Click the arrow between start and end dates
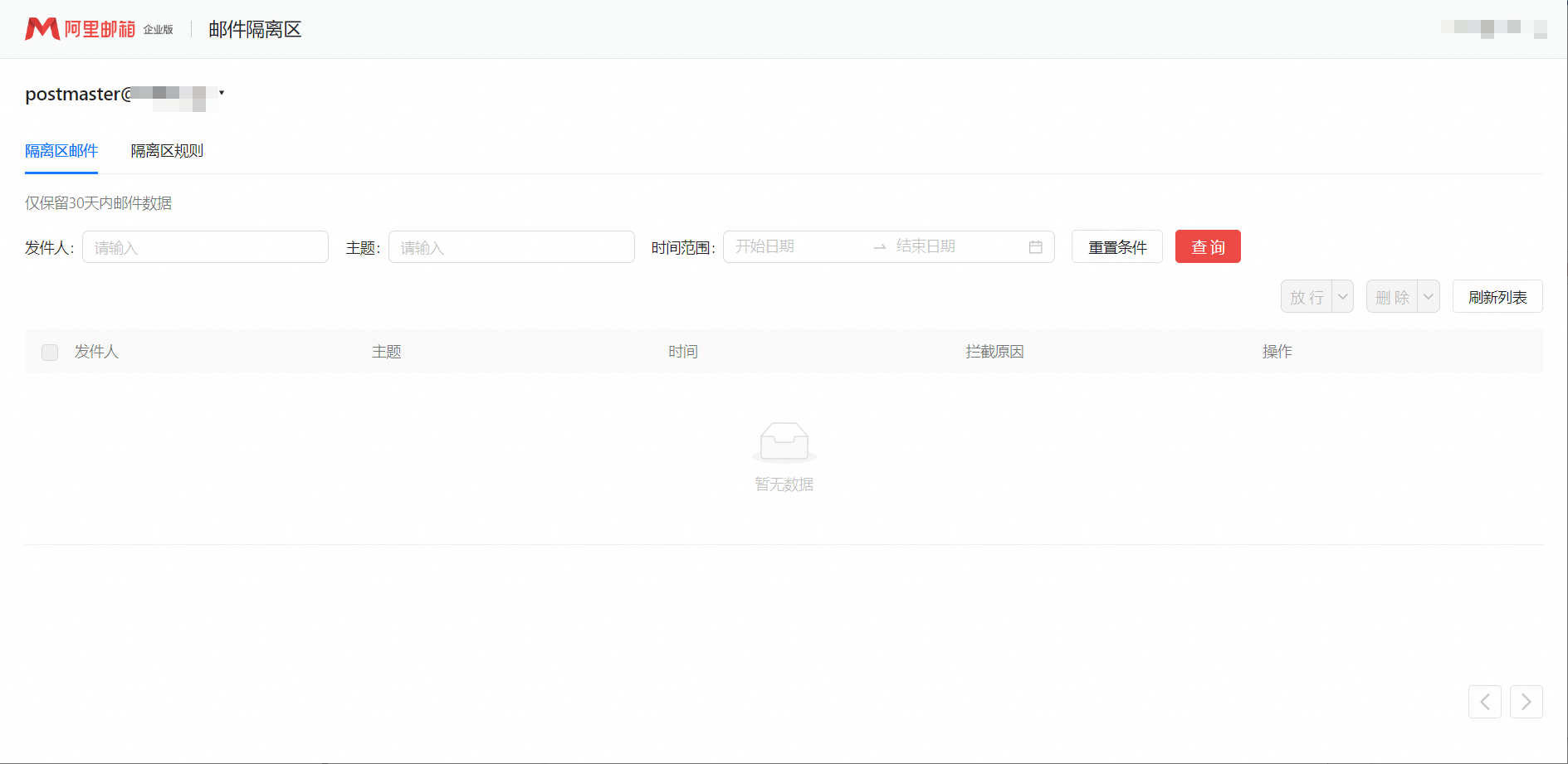 (879, 247)
